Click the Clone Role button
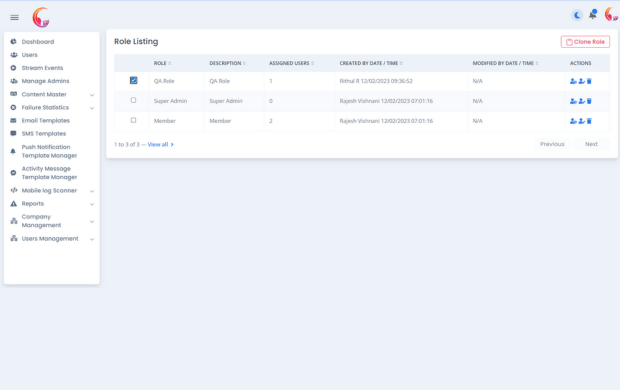Image resolution: width=620 pixels, height=390 pixels. (x=585, y=42)
